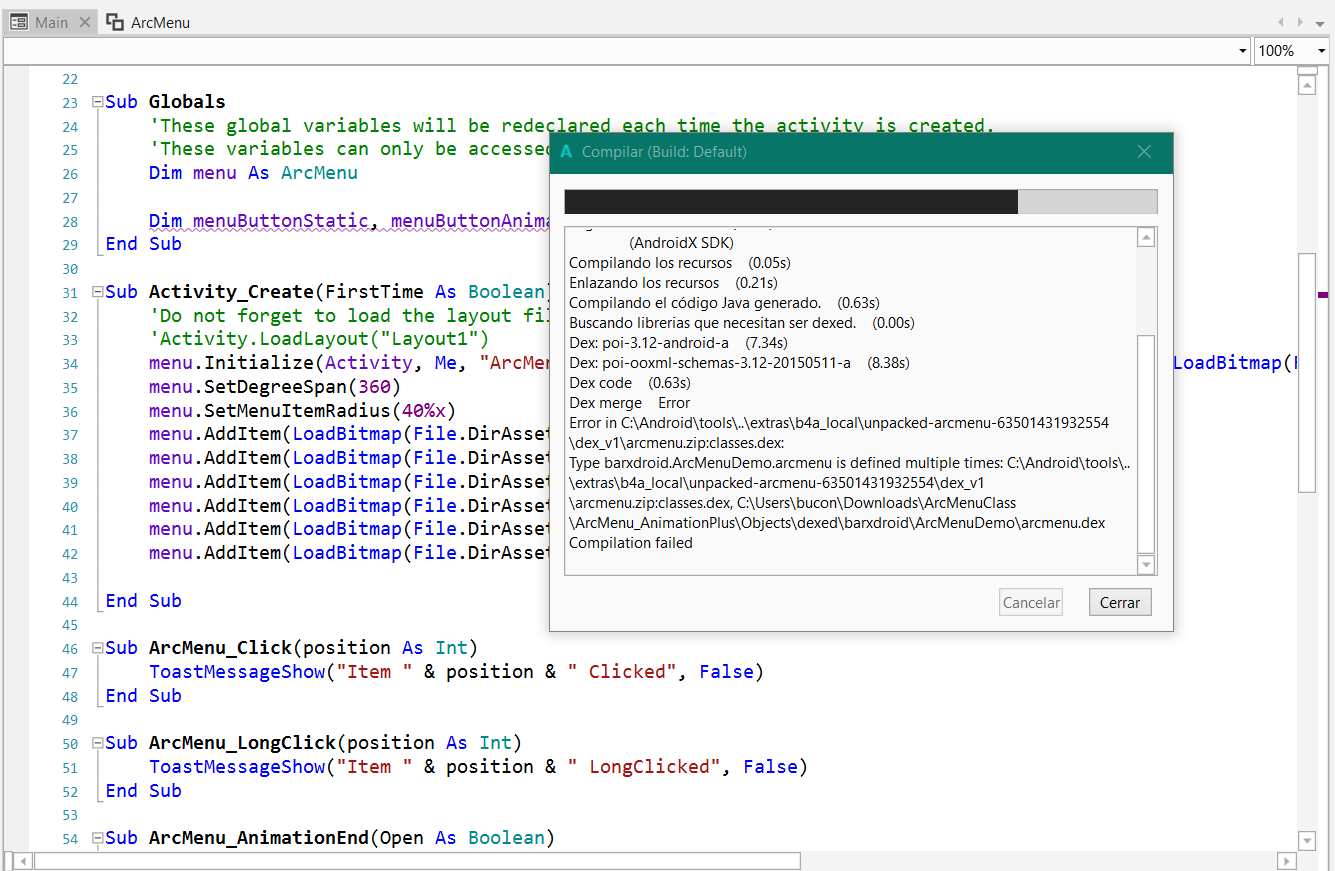Switch to the Main tab

point(51,22)
